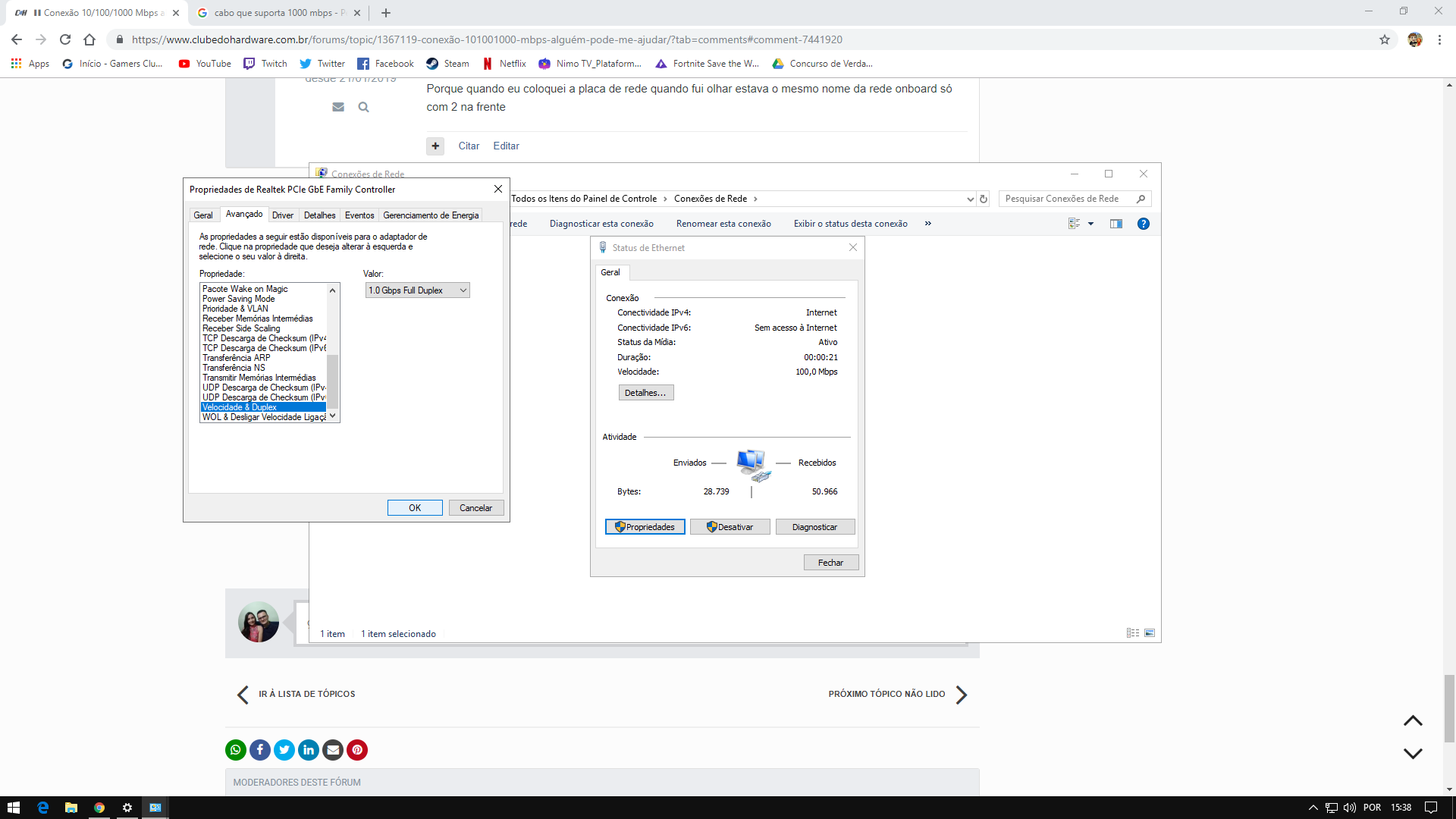Image resolution: width=1456 pixels, height=819 pixels.
Task: Share topic via WhatsApp icon
Action: [x=236, y=750]
